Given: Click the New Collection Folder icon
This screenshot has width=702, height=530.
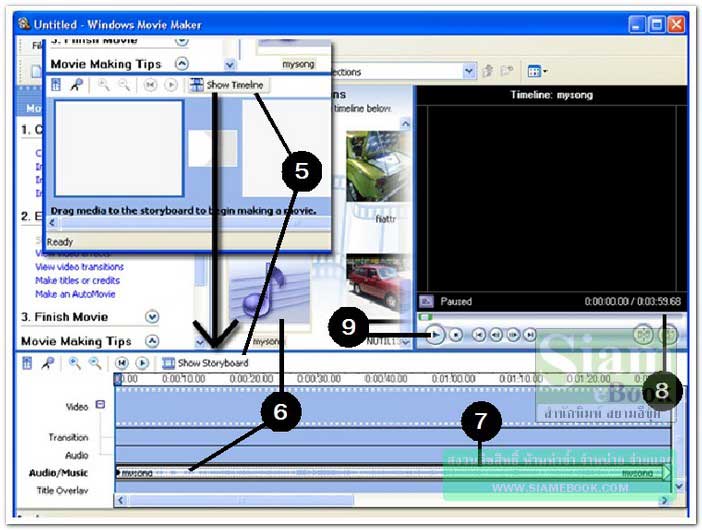Looking at the screenshot, I should [x=507, y=71].
